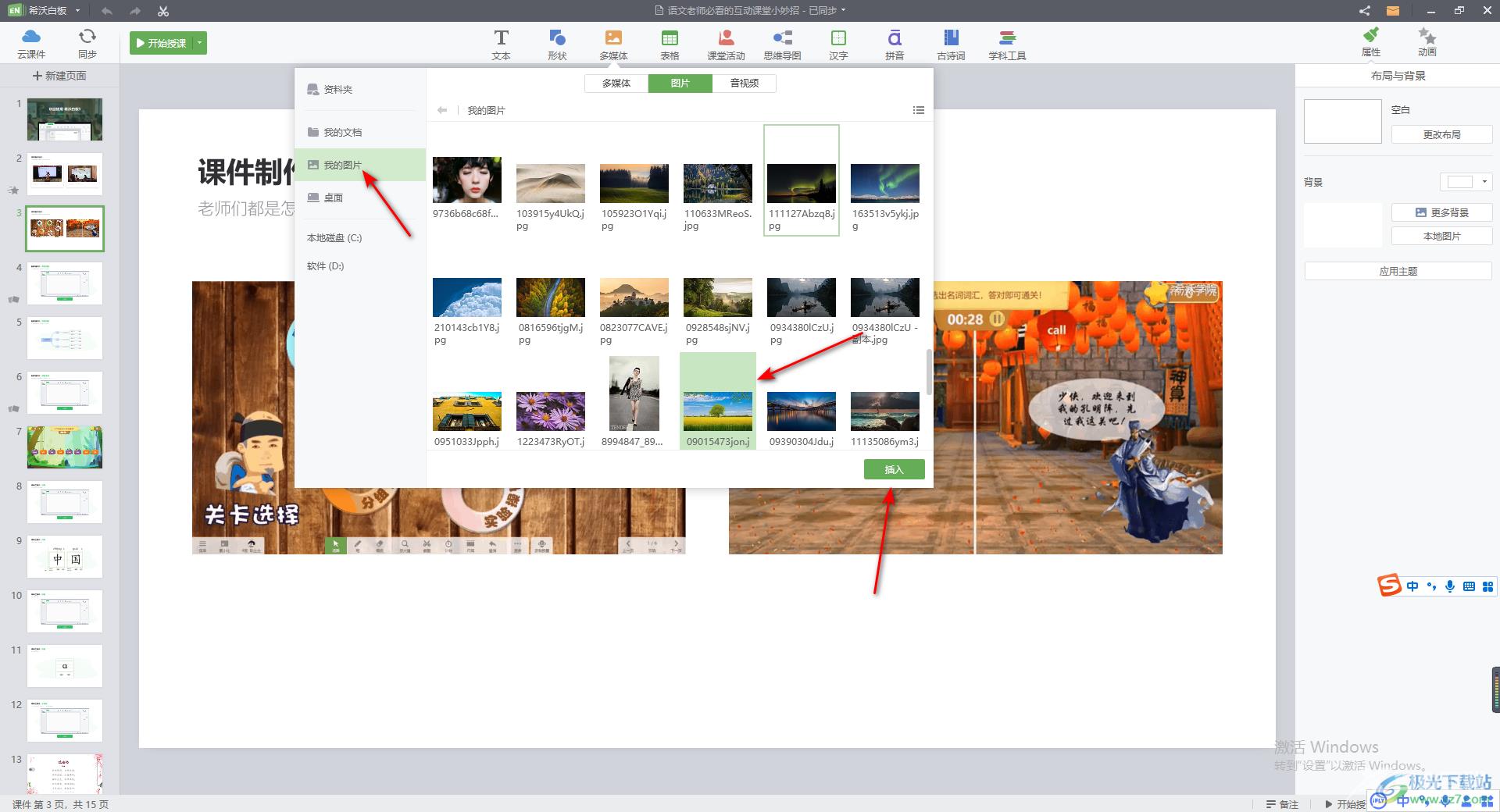Open 我的文档 folder
This screenshot has width=1500, height=812.
coord(360,132)
